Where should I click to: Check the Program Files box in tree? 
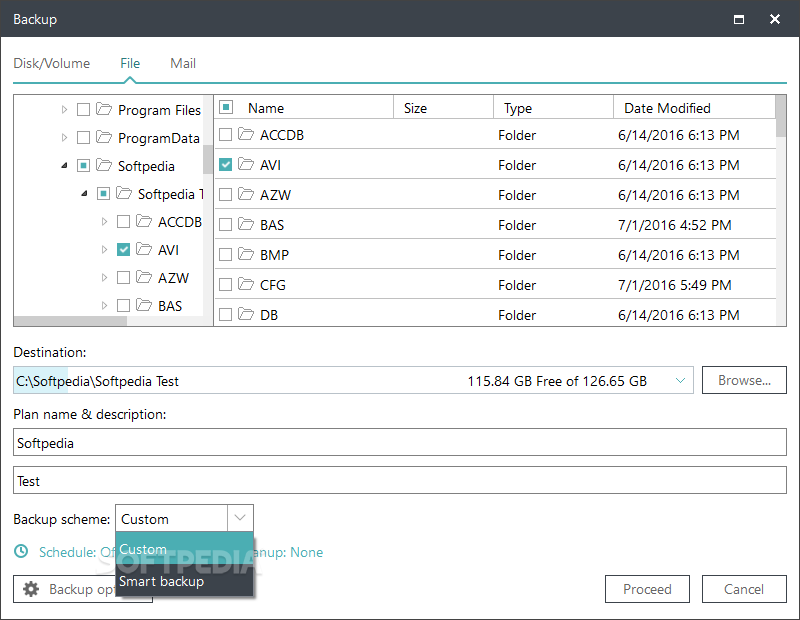tap(83, 110)
